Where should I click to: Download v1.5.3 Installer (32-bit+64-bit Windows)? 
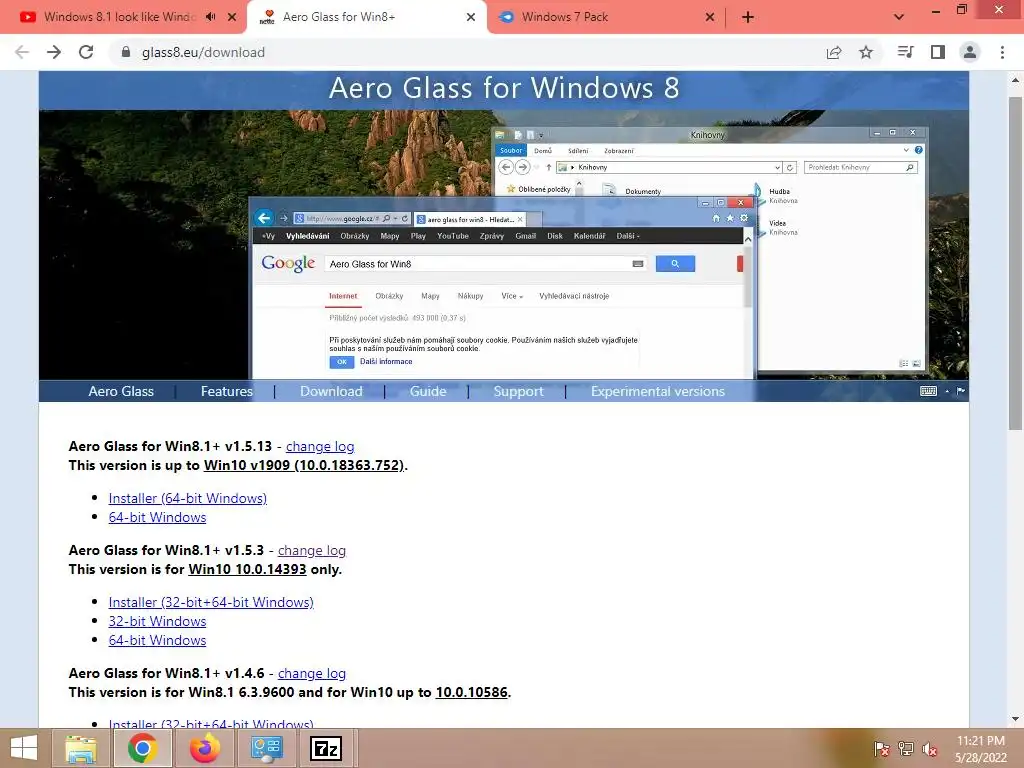[211, 602]
